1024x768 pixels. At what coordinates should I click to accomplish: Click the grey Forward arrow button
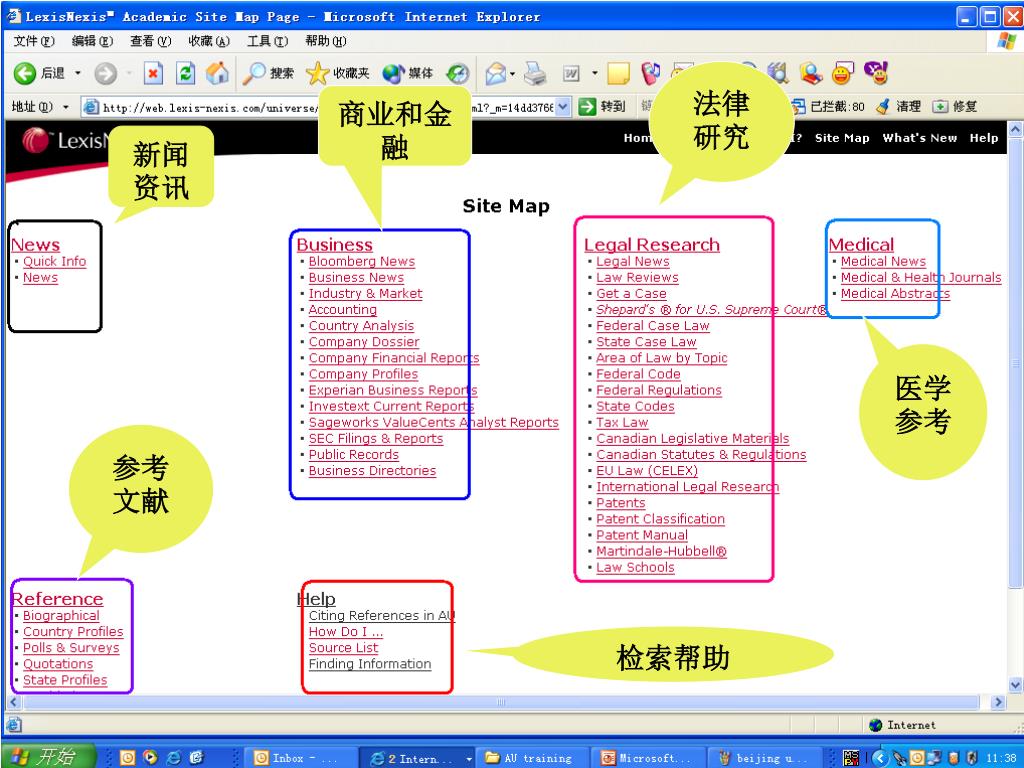[105, 73]
